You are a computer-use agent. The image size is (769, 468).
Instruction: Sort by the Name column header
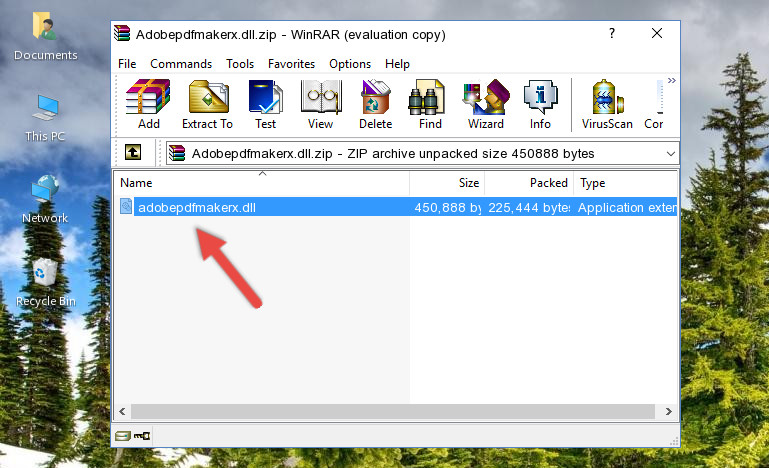click(x=262, y=183)
